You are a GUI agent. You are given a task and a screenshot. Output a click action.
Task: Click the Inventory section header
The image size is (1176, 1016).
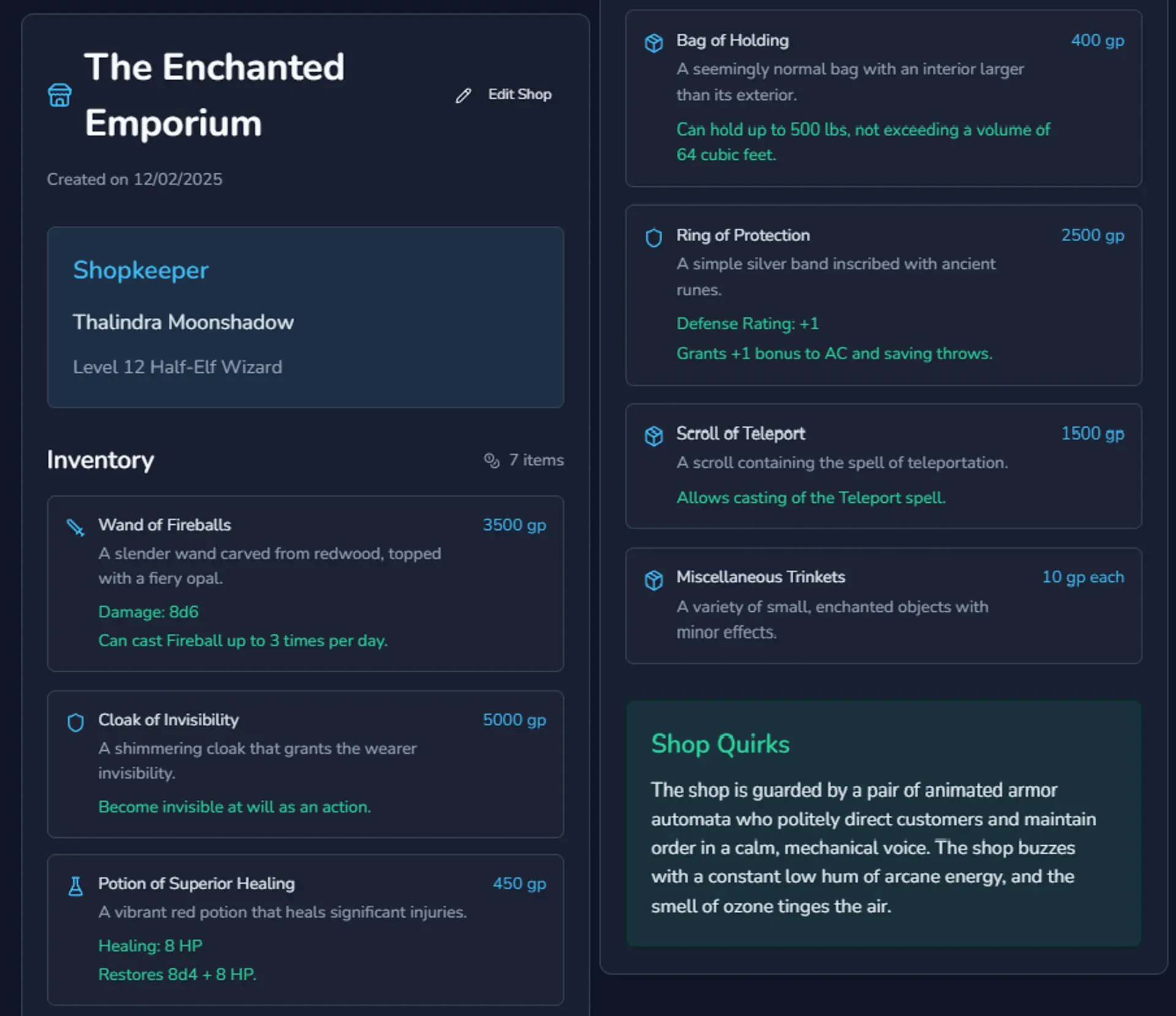[x=100, y=460]
